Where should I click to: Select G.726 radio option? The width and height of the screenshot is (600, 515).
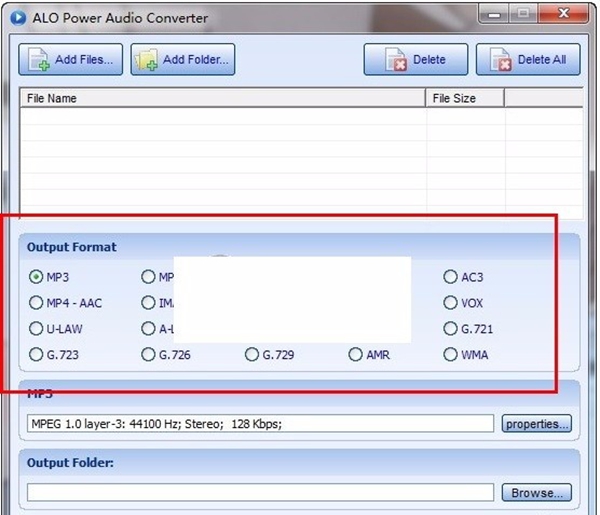pos(166,355)
